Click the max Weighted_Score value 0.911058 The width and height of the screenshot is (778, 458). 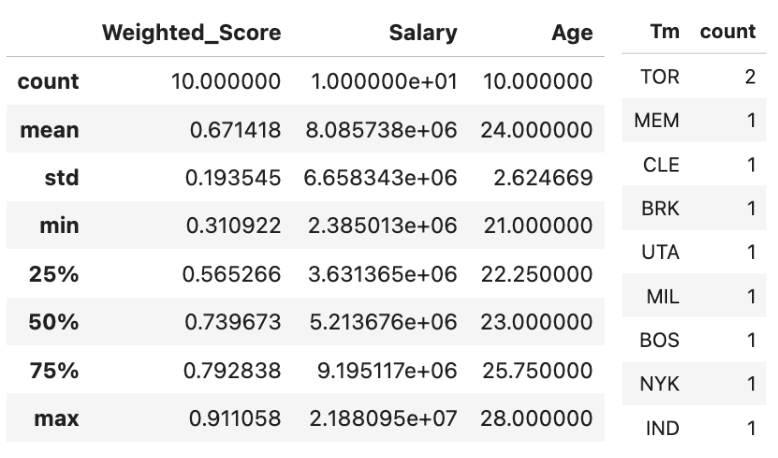235,418
